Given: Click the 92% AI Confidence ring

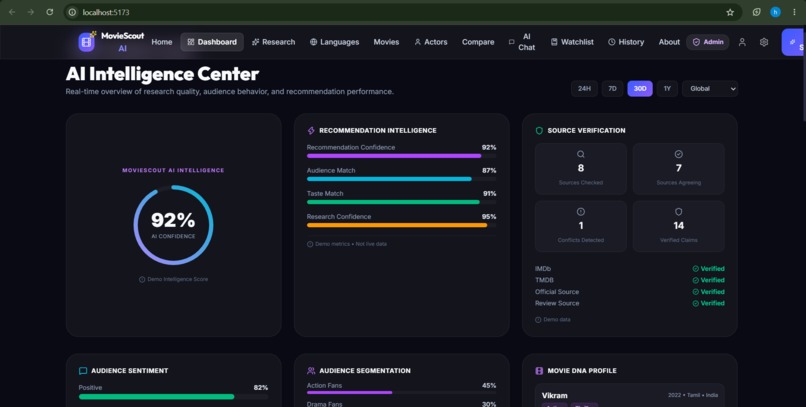Looking at the screenshot, I should pos(173,225).
